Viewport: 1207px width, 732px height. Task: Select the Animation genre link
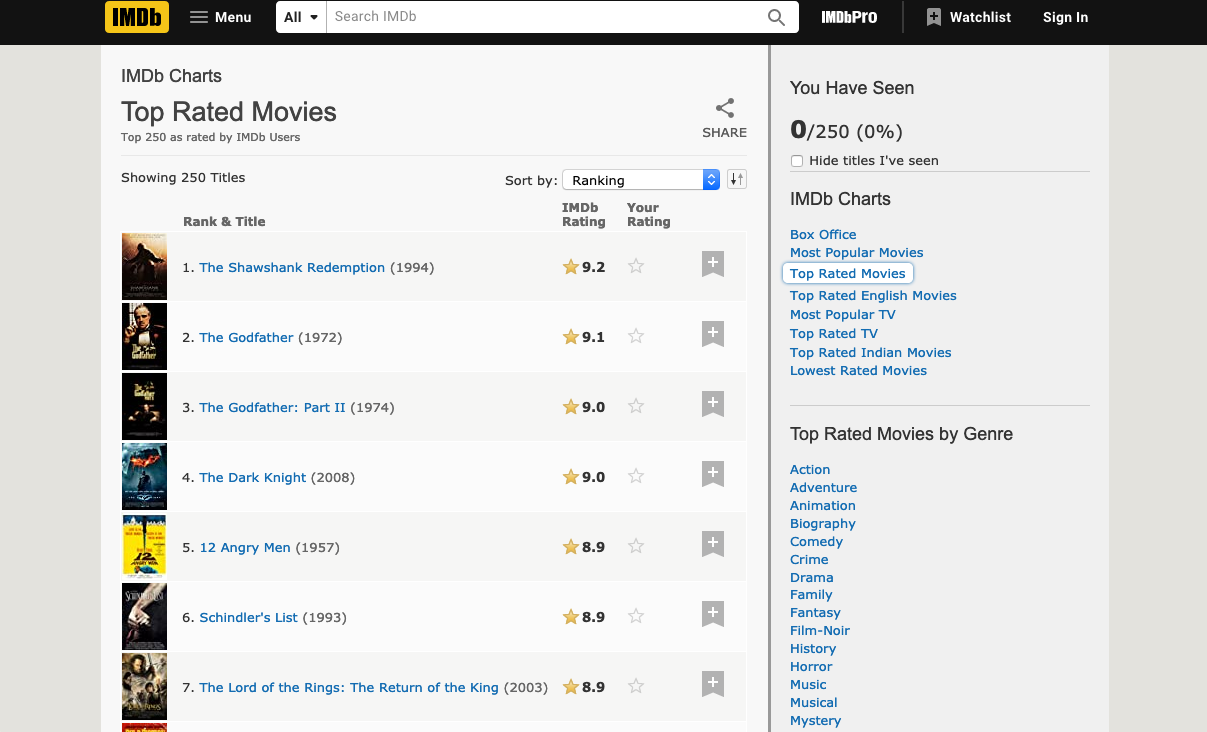click(822, 505)
